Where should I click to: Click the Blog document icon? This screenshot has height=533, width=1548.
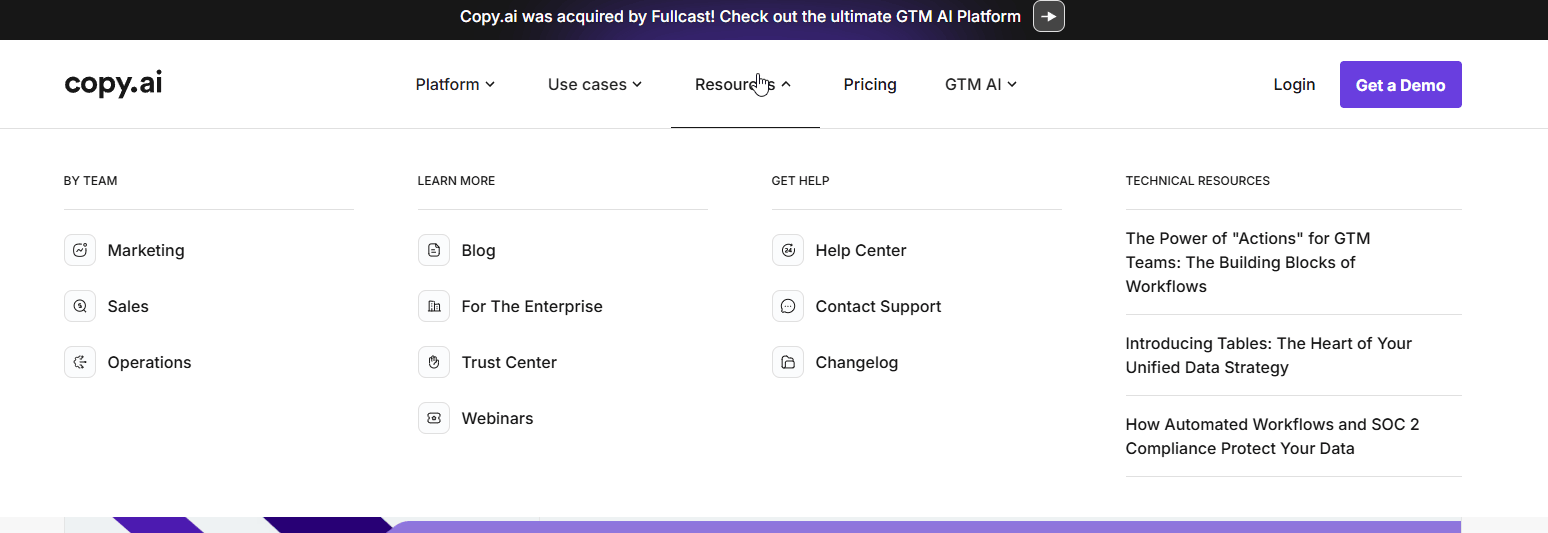[434, 250]
